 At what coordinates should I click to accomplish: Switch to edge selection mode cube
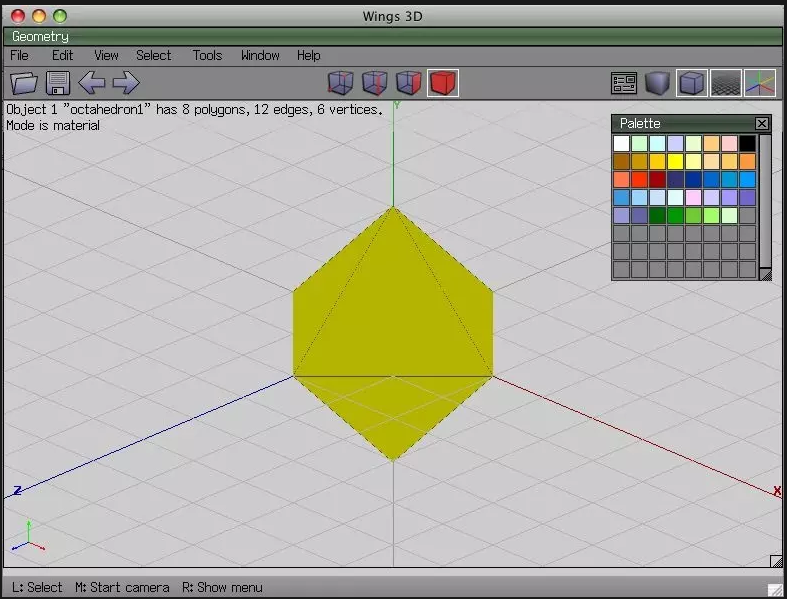(374, 83)
